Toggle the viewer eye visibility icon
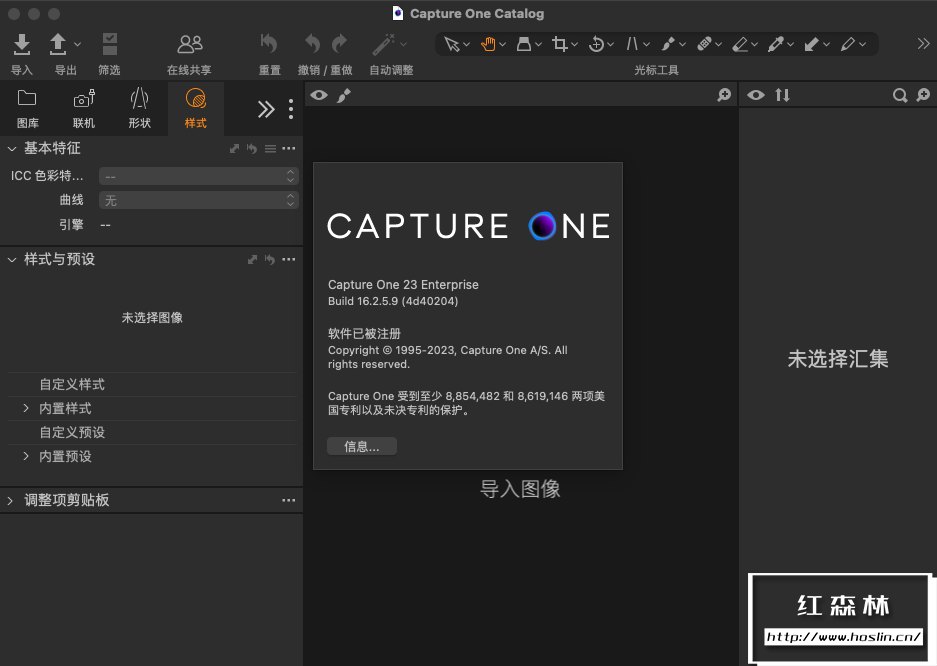This screenshot has height=666, width=937. point(319,95)
